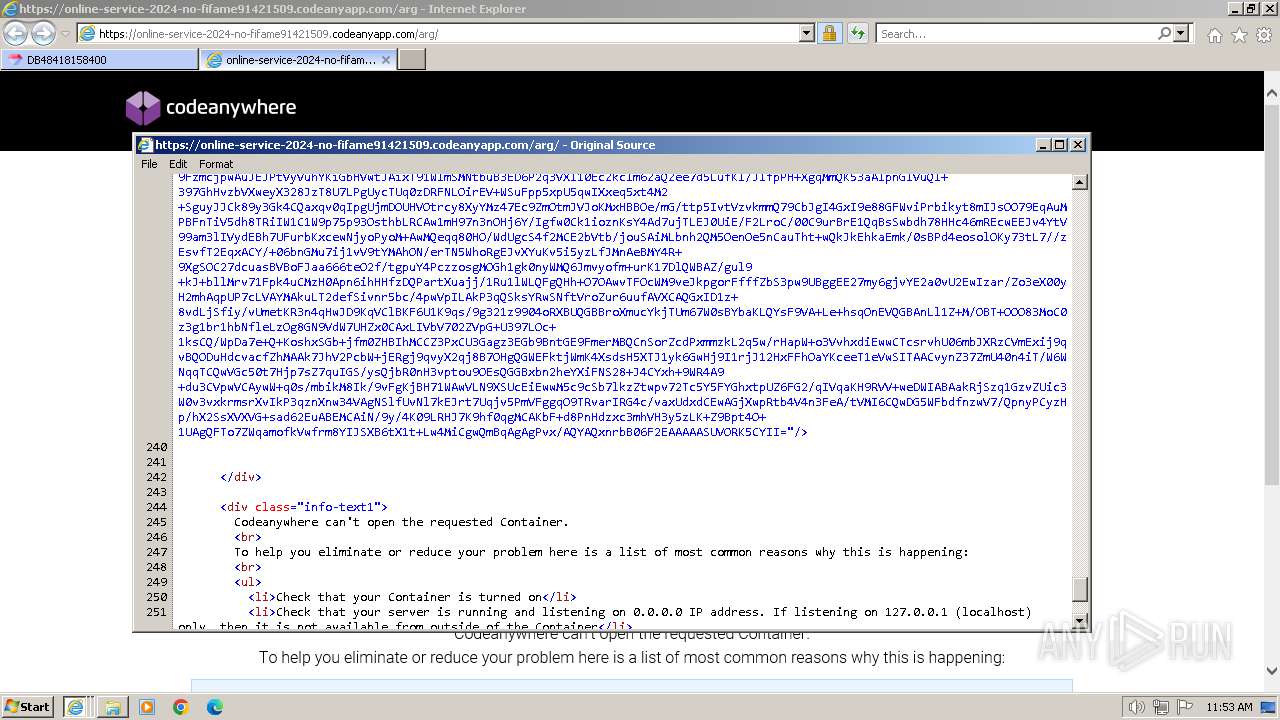This screenshot has width=1280, height=720.
Task: Expand the search provider dropdown arrow
Action: [1181, 33]
